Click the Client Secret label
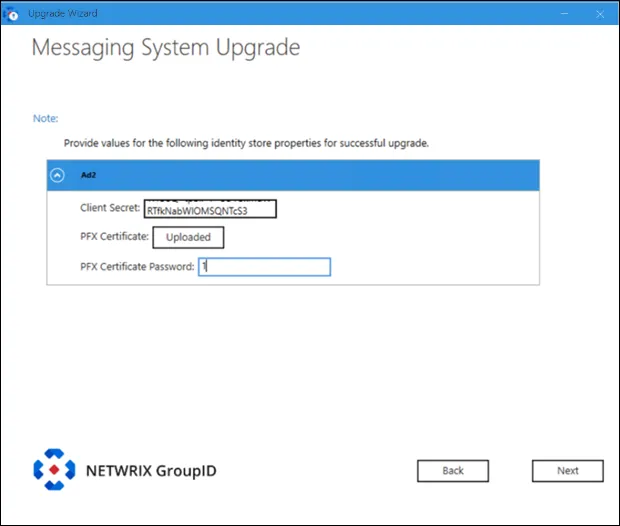 click(x=110, y=208)
